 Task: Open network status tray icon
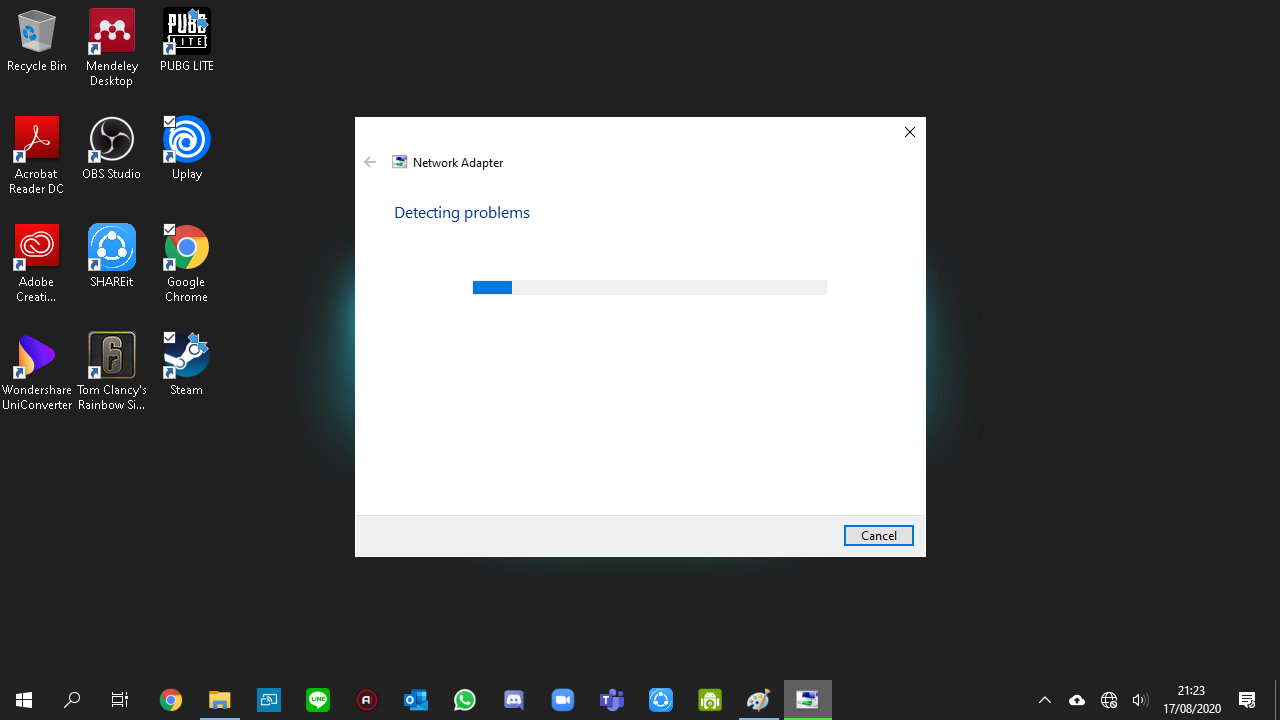coord(1108,700)
